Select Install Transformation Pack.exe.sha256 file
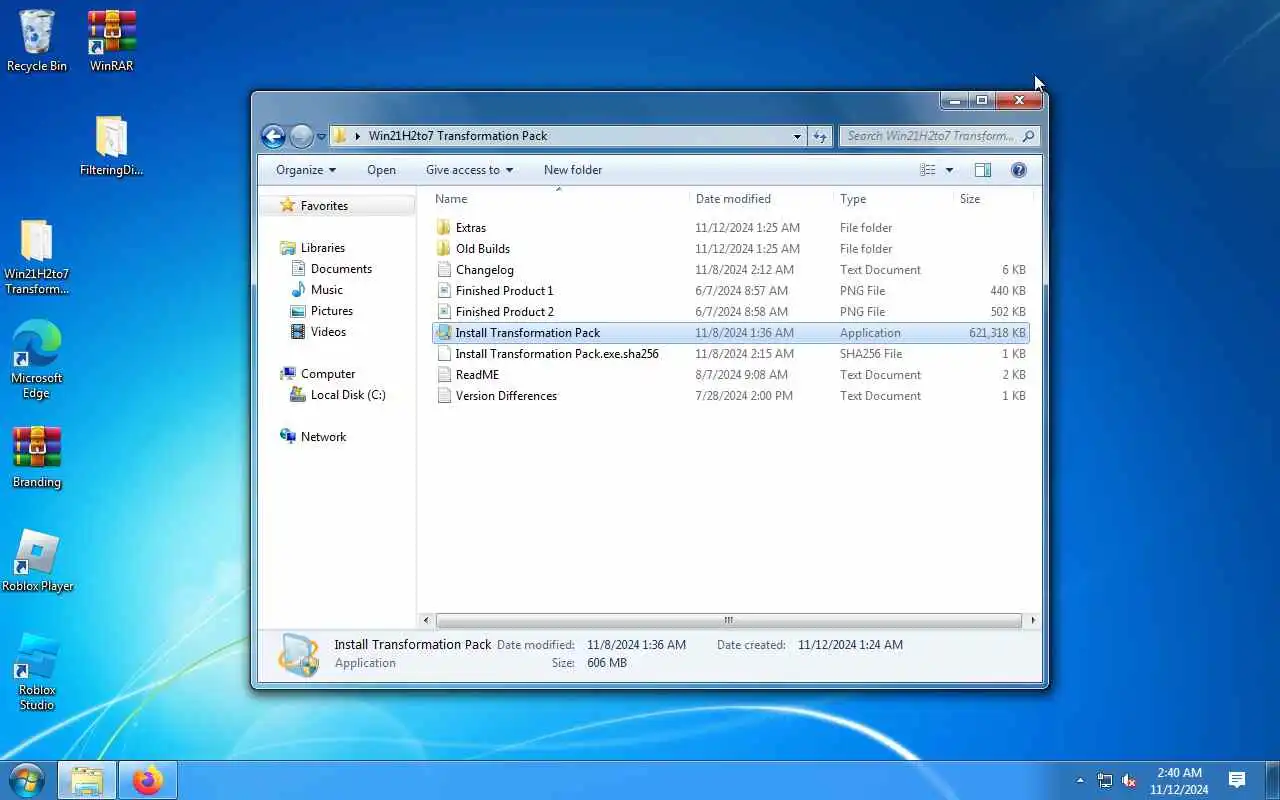This screenshot has height=800, width=1280. tap(731, 354)
